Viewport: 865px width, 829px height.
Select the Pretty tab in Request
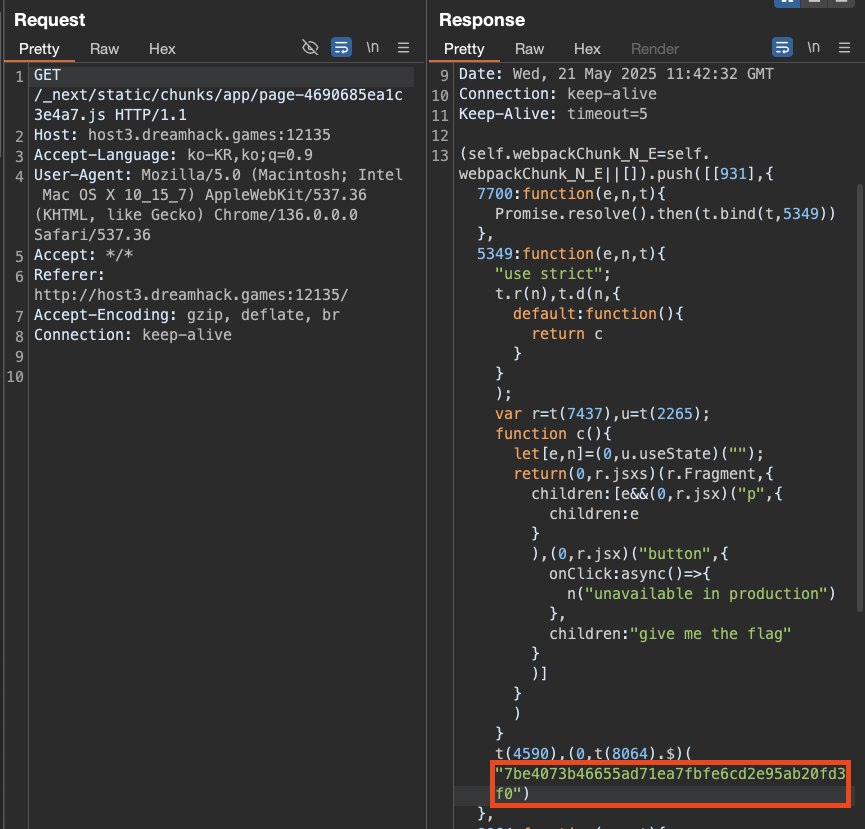[39, 49]
